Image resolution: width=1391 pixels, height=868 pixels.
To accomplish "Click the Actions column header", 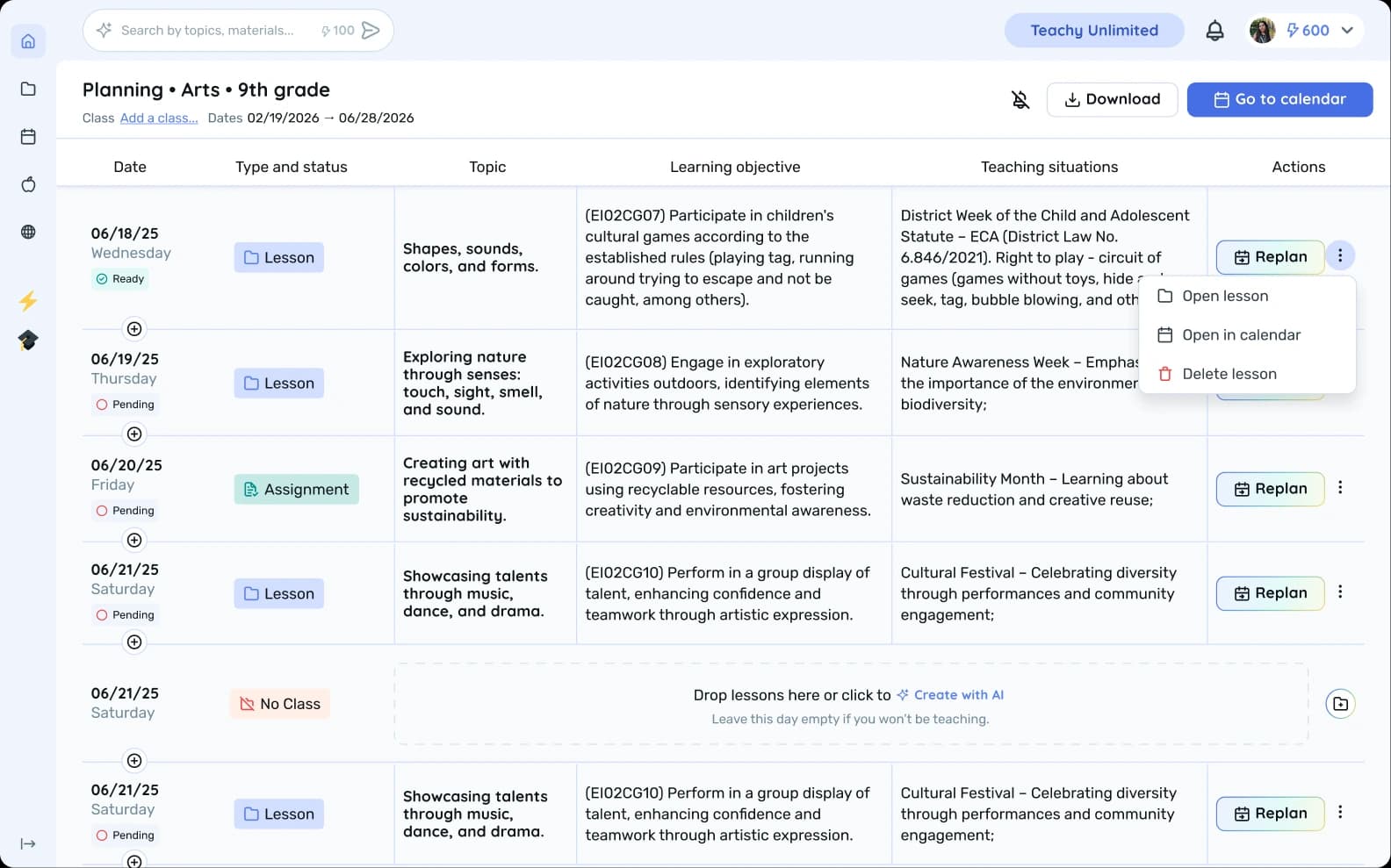I will tap(1299, 167).
